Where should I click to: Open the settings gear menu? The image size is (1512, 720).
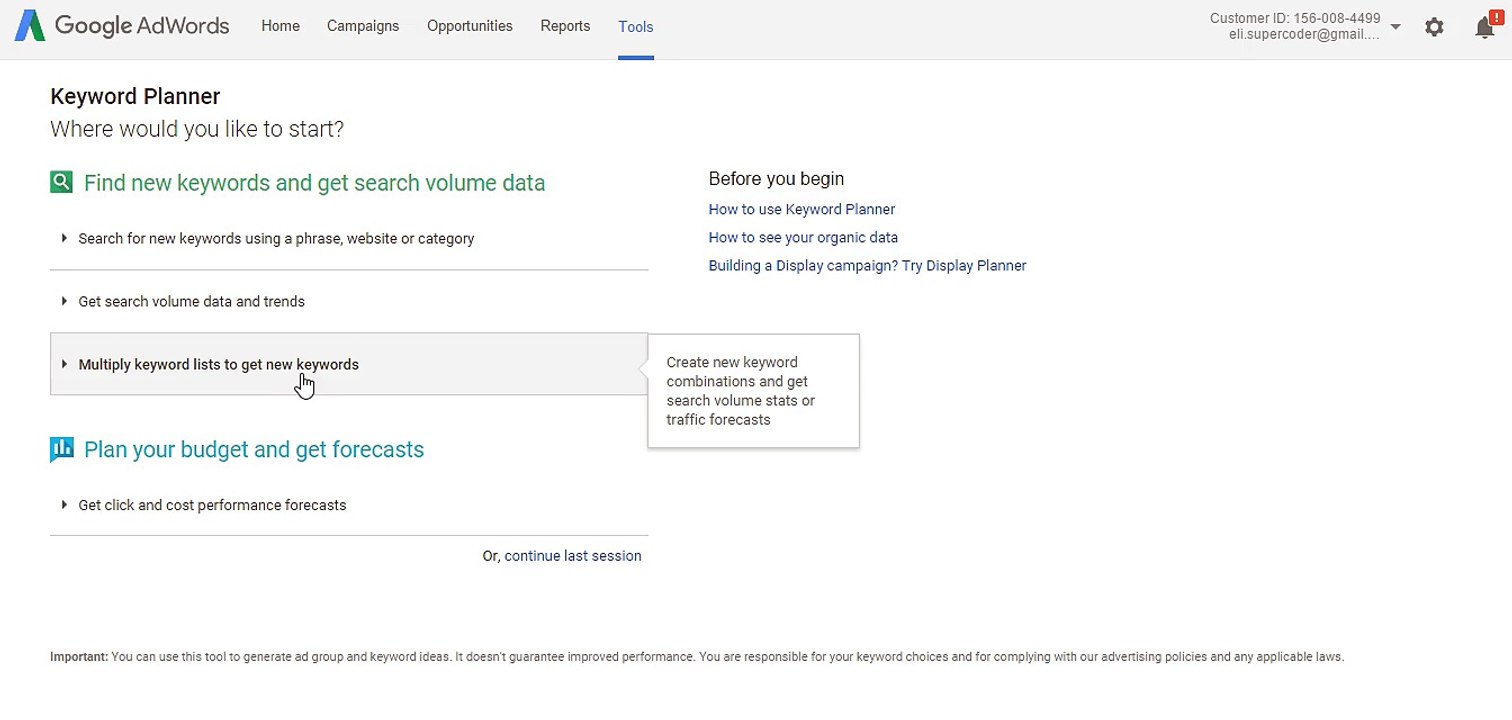pos(1434,27)
